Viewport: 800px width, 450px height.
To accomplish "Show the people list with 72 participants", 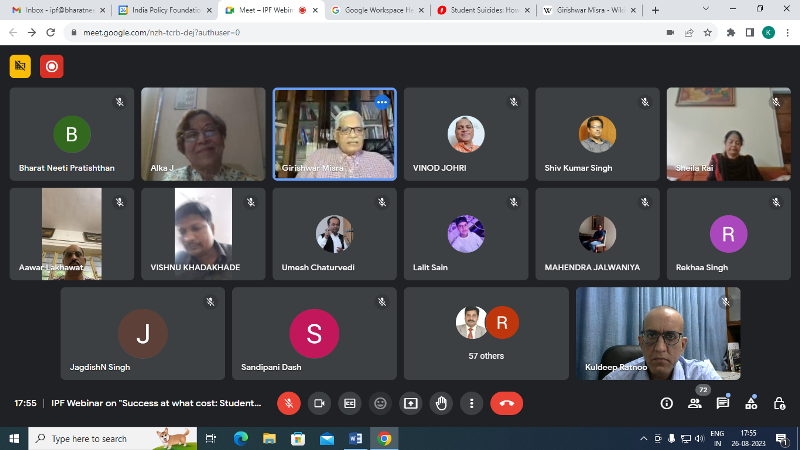I will [695, 403].
